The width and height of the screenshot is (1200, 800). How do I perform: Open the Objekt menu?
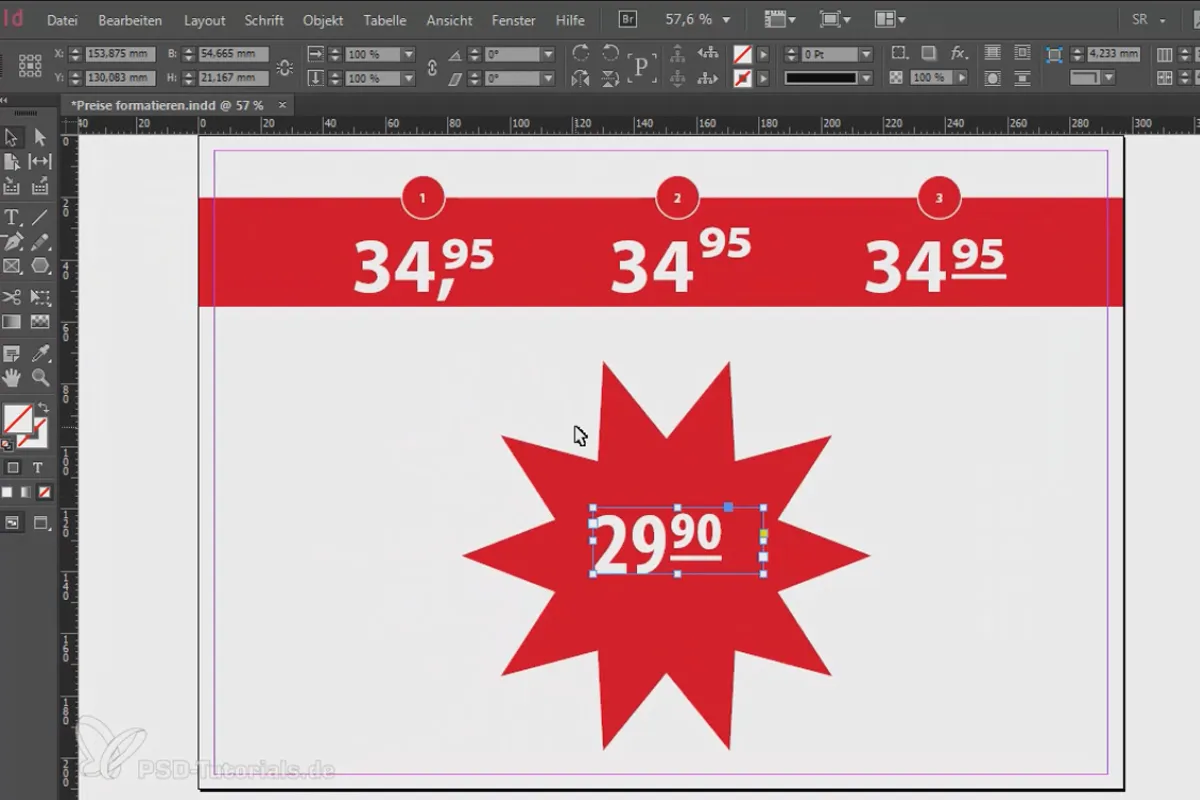pos(323,20)
